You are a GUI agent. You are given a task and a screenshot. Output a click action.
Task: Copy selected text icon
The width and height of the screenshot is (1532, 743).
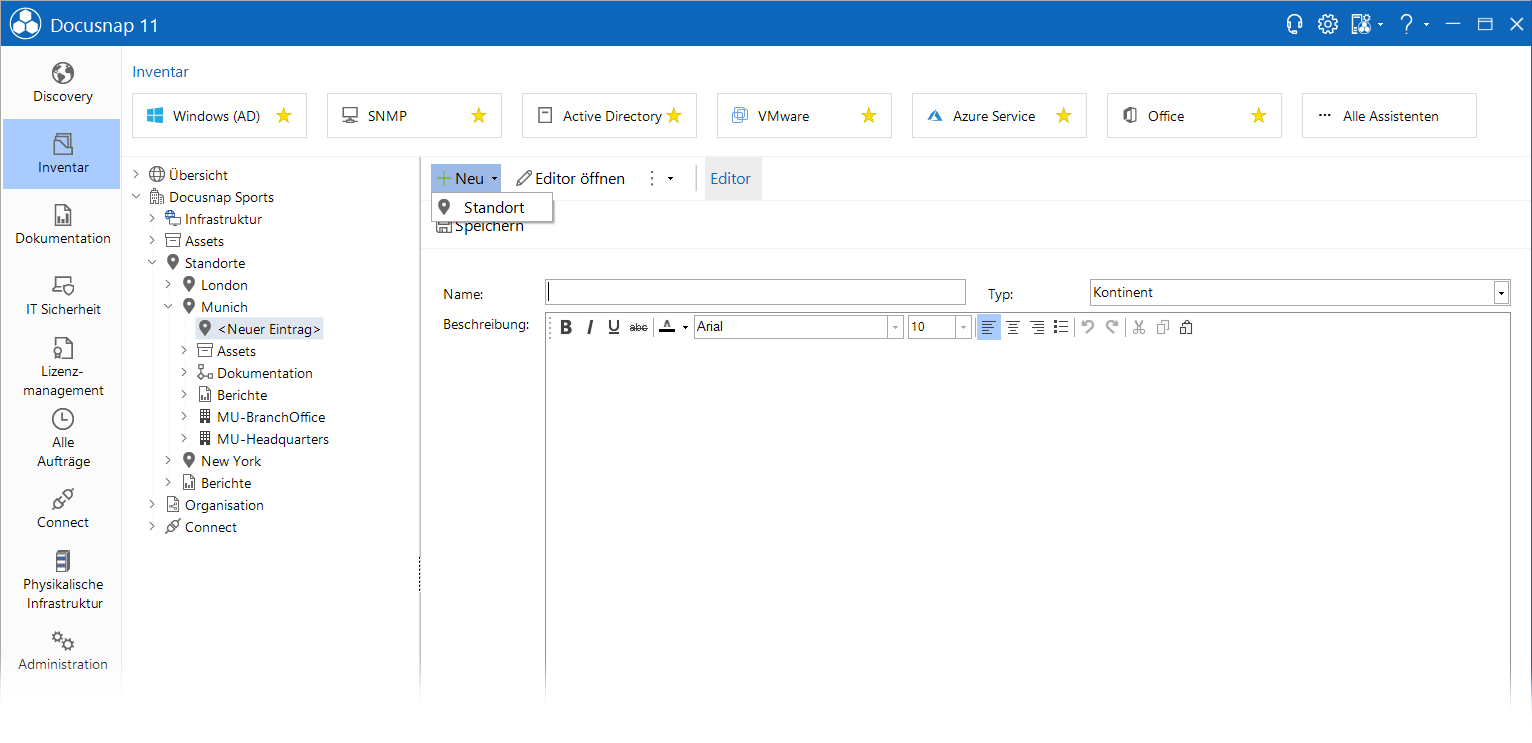tap(1163, 327)
